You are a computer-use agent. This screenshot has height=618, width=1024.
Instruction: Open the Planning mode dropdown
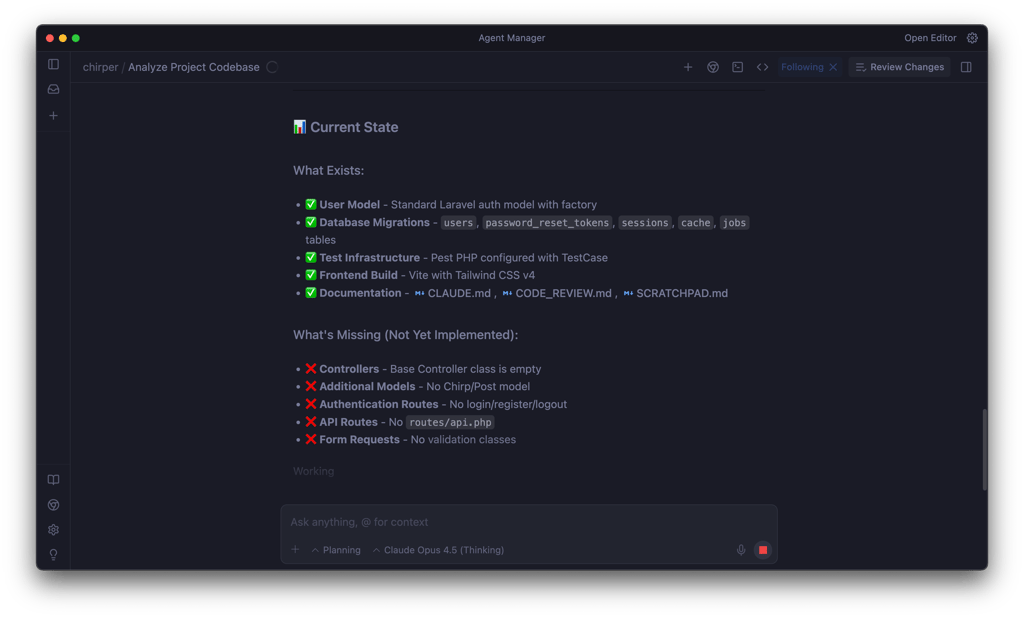click(336, 550)
